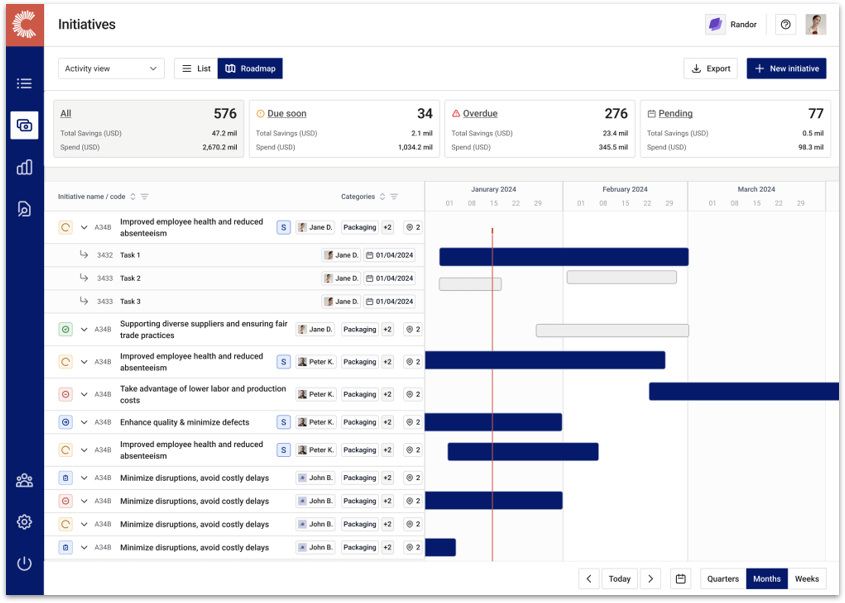Open the team members icon in sidebar
845x603 pixels.
click(x=24, y=481)
